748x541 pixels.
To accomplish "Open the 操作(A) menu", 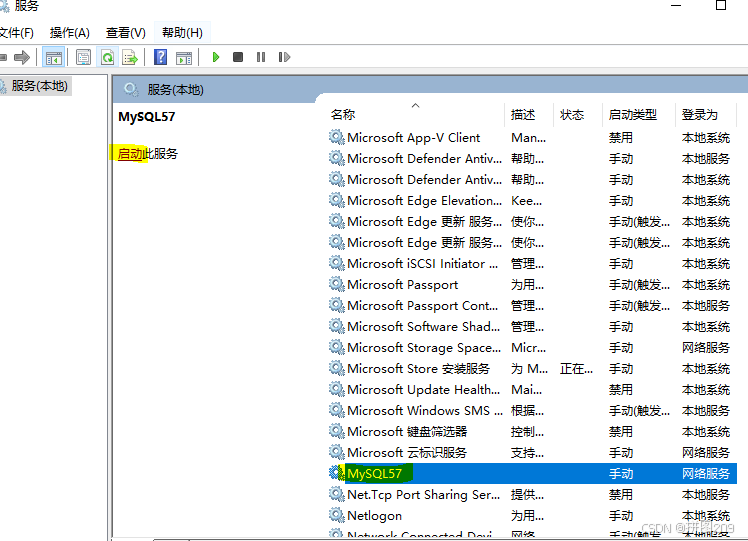I will point(70,33).
